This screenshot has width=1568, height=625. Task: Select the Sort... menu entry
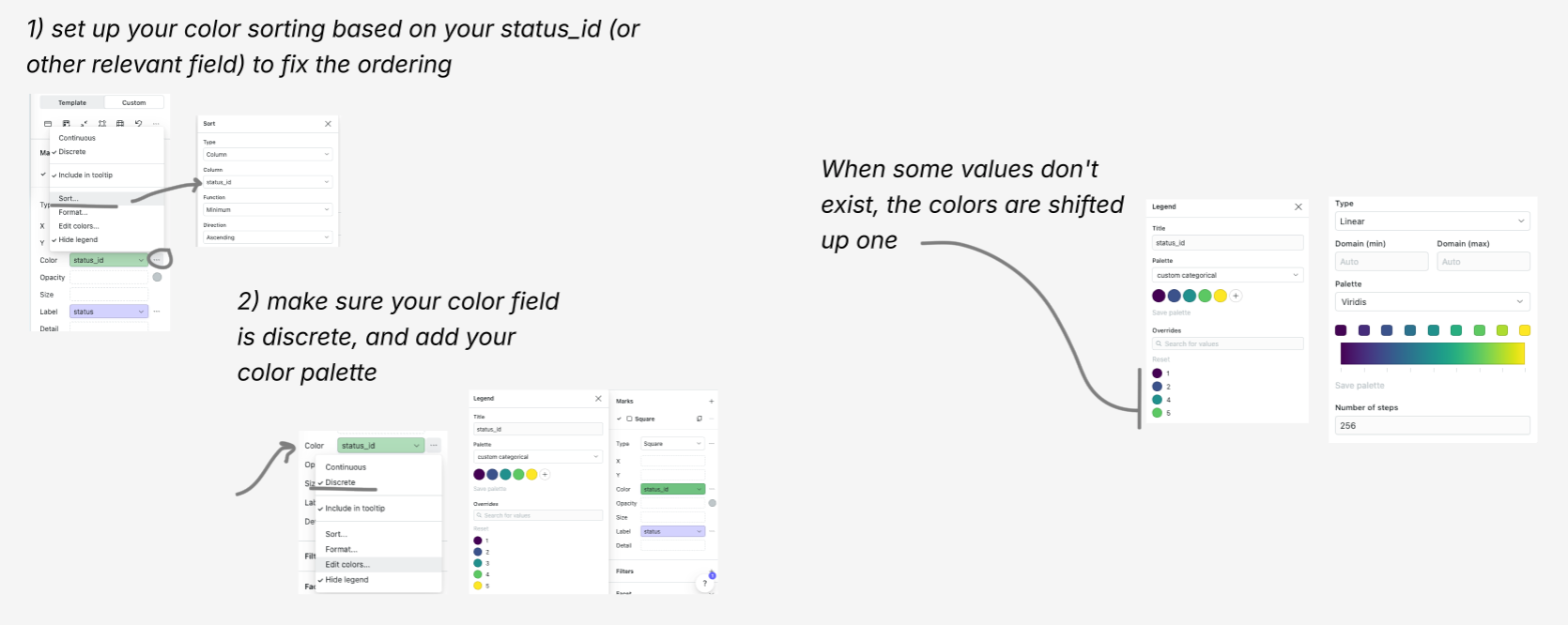click(69, 199)
